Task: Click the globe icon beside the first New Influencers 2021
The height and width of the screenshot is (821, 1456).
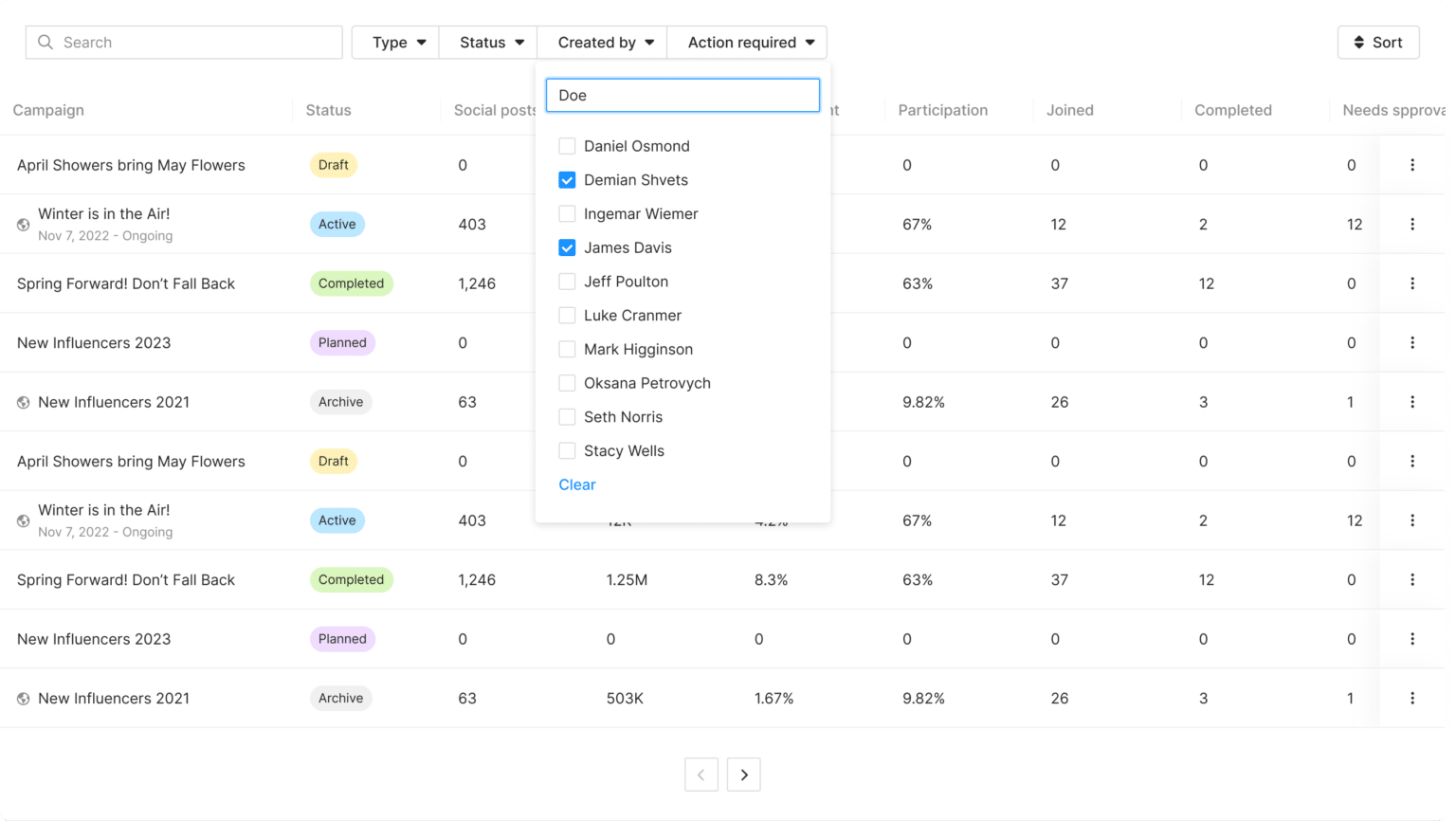Action: point(24,403)
